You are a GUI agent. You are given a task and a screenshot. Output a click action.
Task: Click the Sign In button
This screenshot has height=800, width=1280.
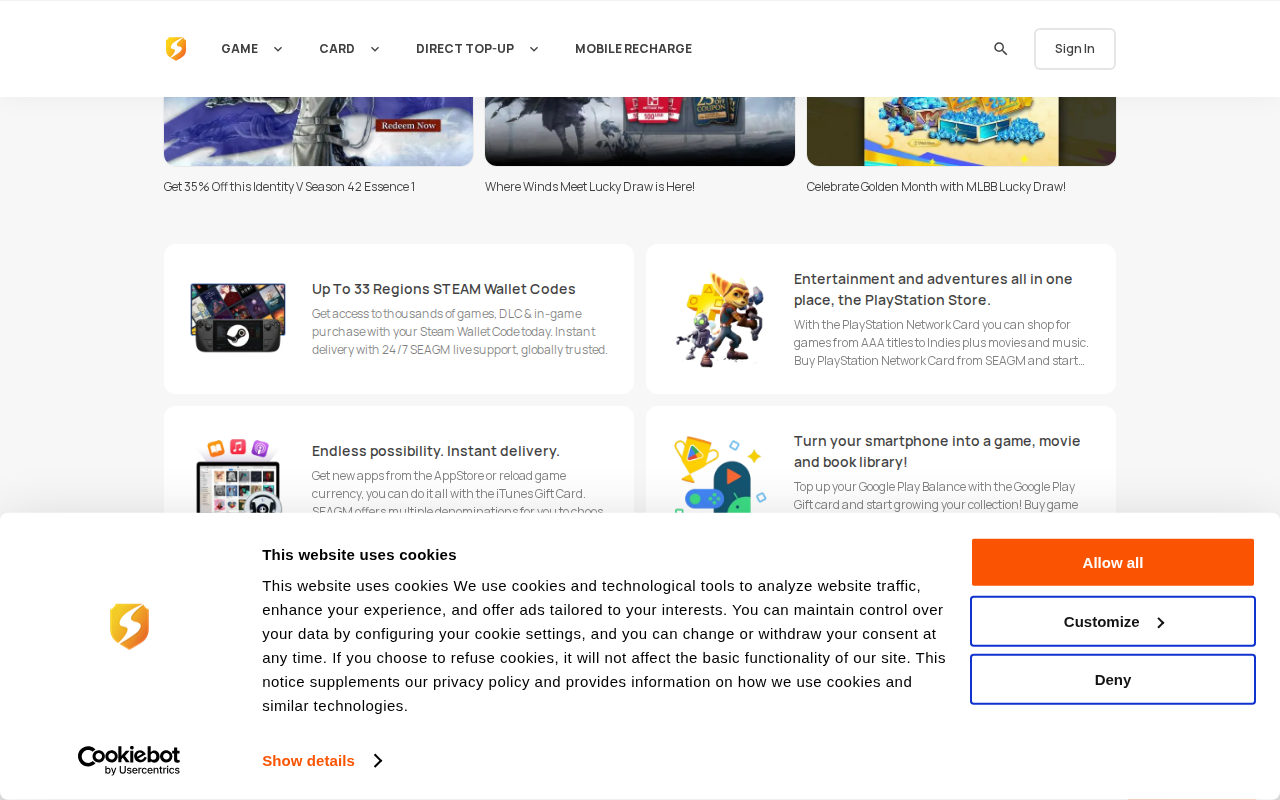pos(1075,49)
